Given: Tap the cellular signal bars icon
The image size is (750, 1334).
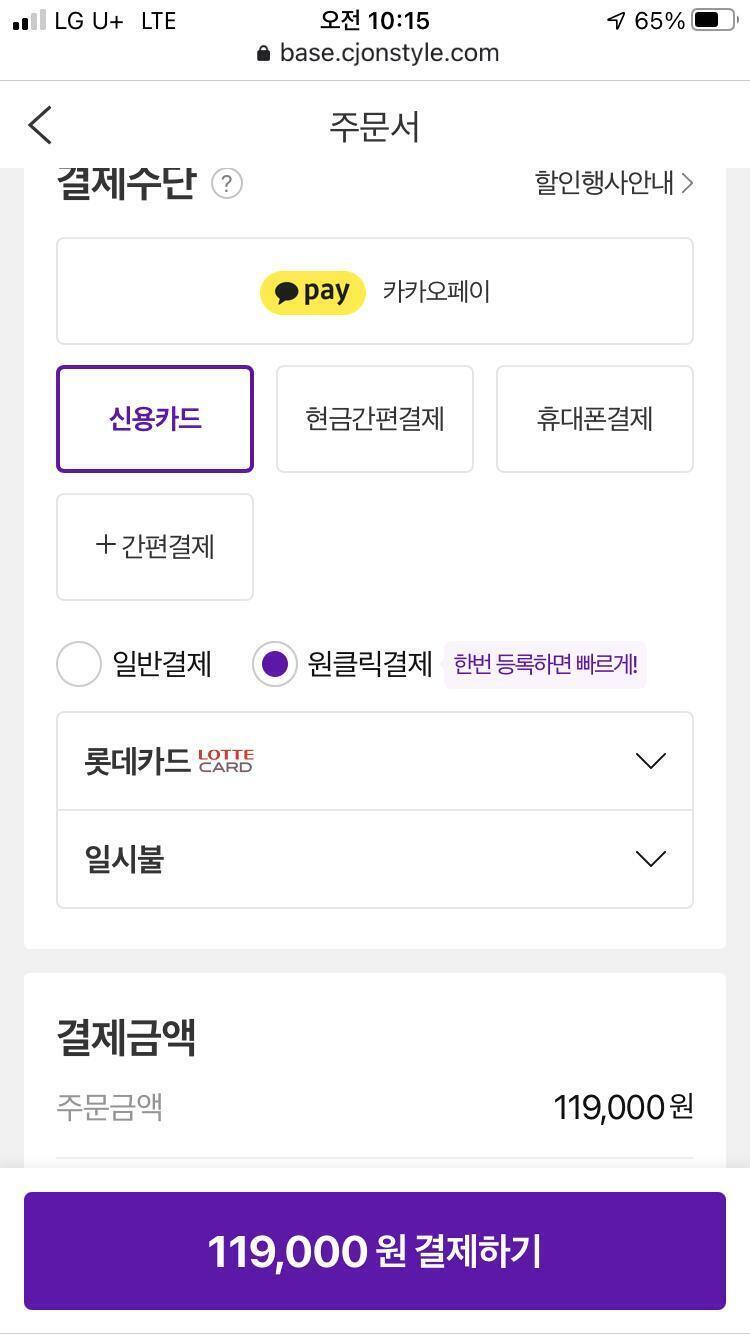Looking at the screenshot, I should 29,20.
